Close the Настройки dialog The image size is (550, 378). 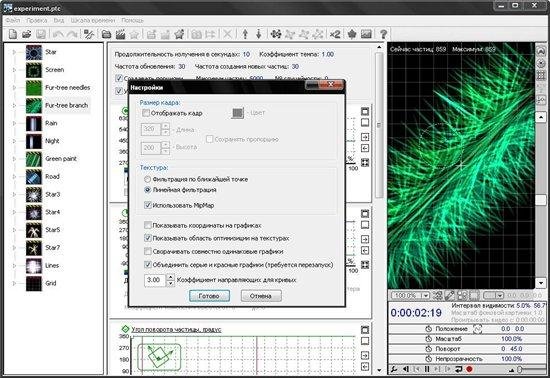pyautogui.click(x=330, y=85)
